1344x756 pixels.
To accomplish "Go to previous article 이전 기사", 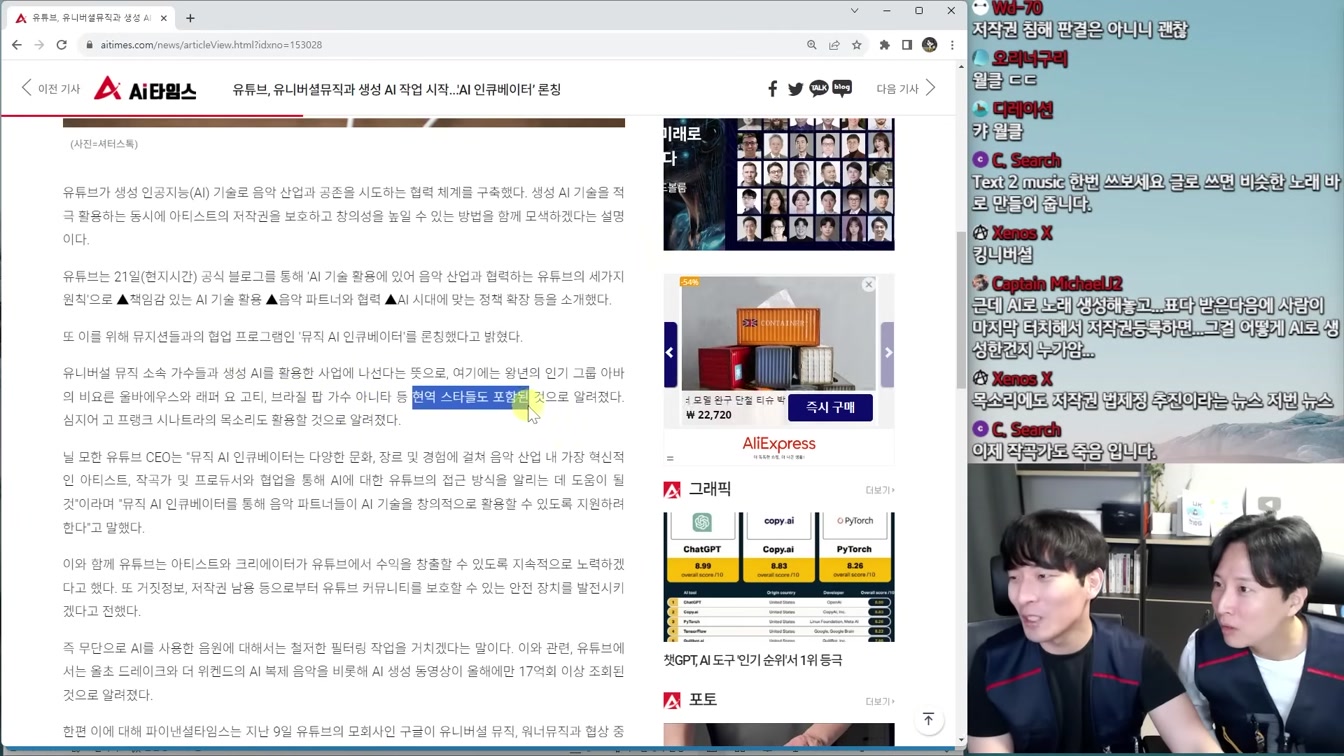I will point(50,89).
